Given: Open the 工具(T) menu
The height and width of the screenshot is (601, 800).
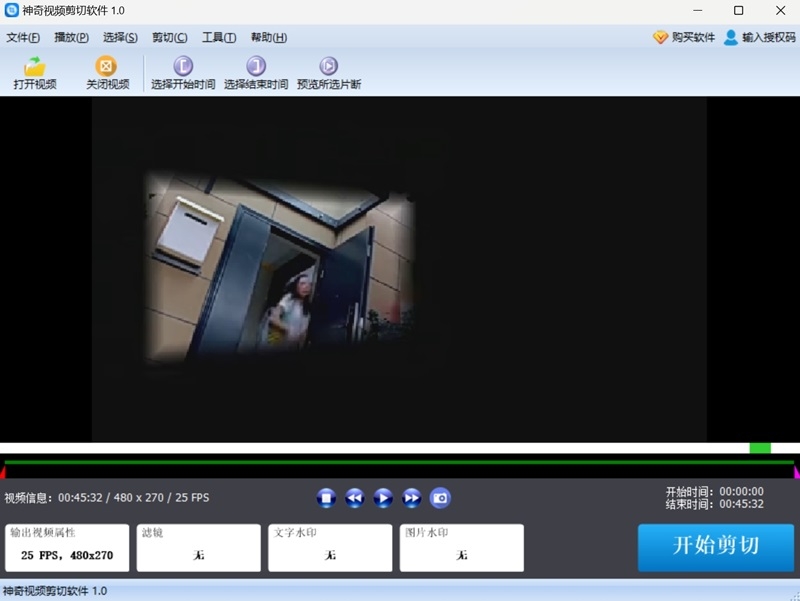Looking at the screenshot, I should (219, 37).
